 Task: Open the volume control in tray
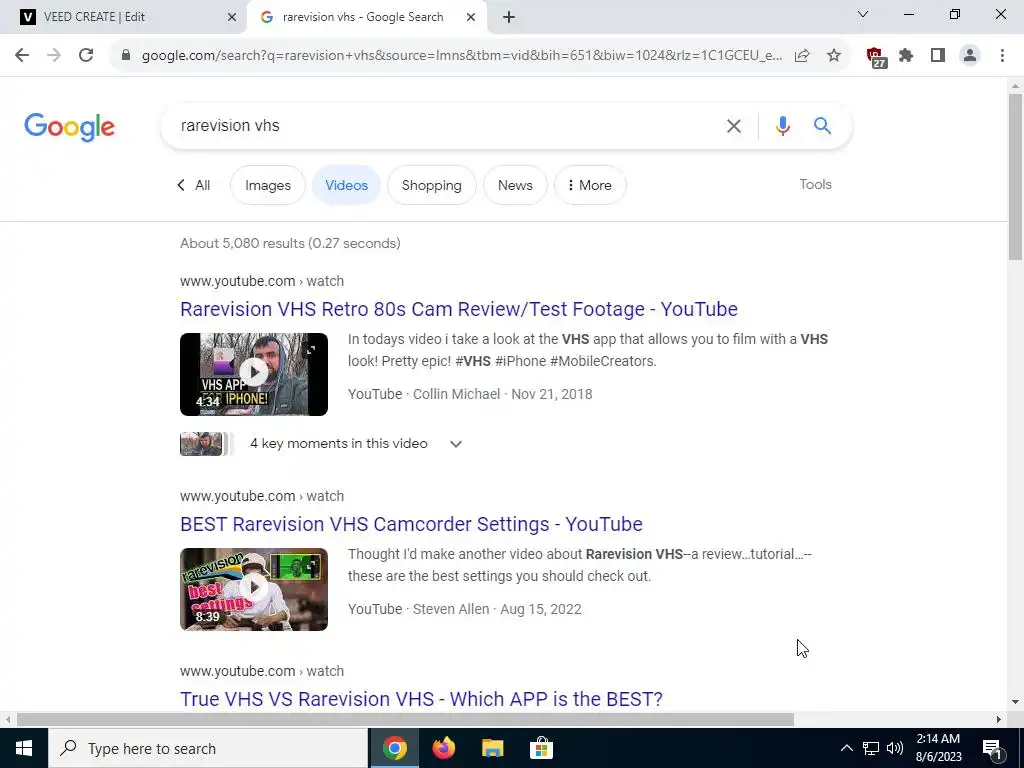tap(895, 748)
